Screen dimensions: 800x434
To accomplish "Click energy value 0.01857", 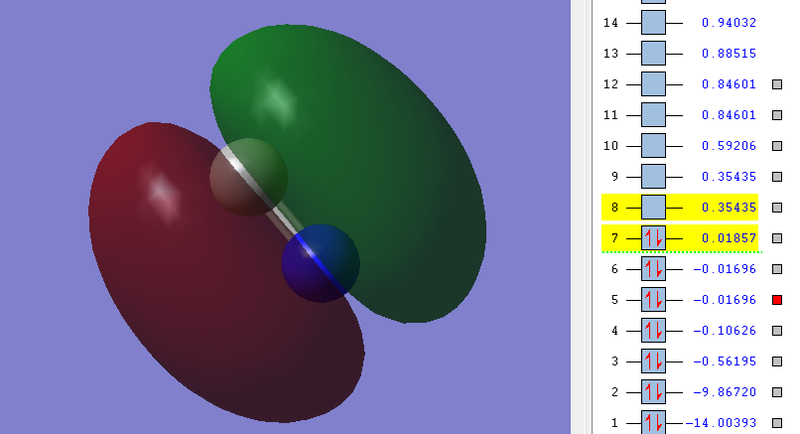I will 729,238.
